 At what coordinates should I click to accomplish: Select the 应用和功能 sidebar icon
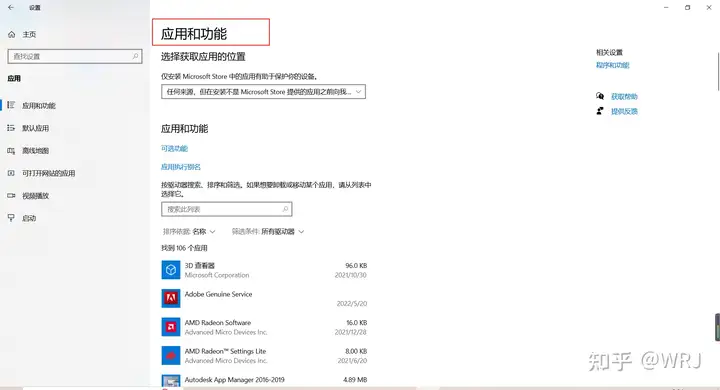[x=11, y=105]
